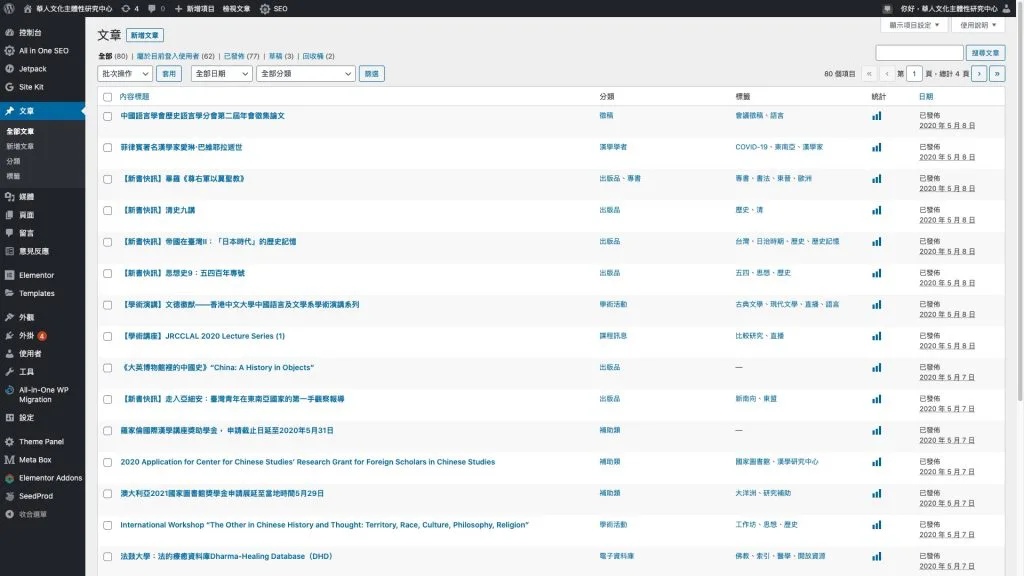
Task: Click the 新增文章 button beside page title
Action: click(144, 35)
